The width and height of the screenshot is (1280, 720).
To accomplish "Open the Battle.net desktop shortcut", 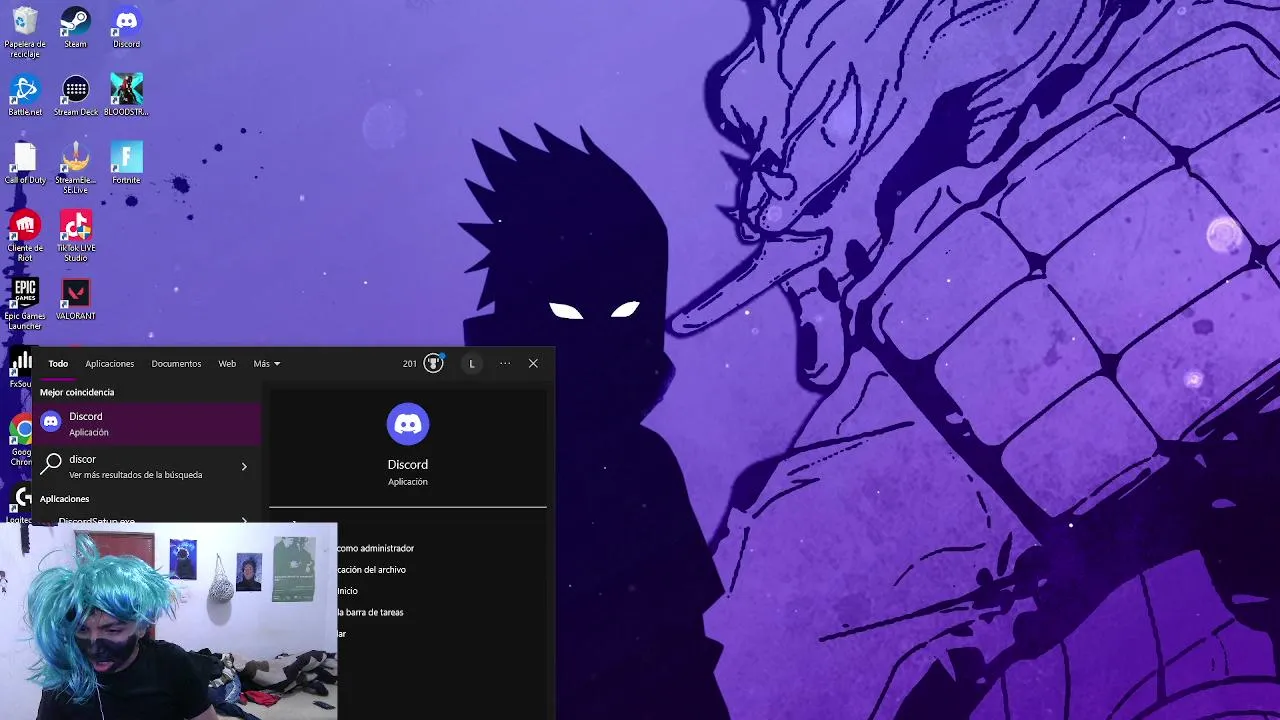I will pyautogui.click(x=25, y=96).
